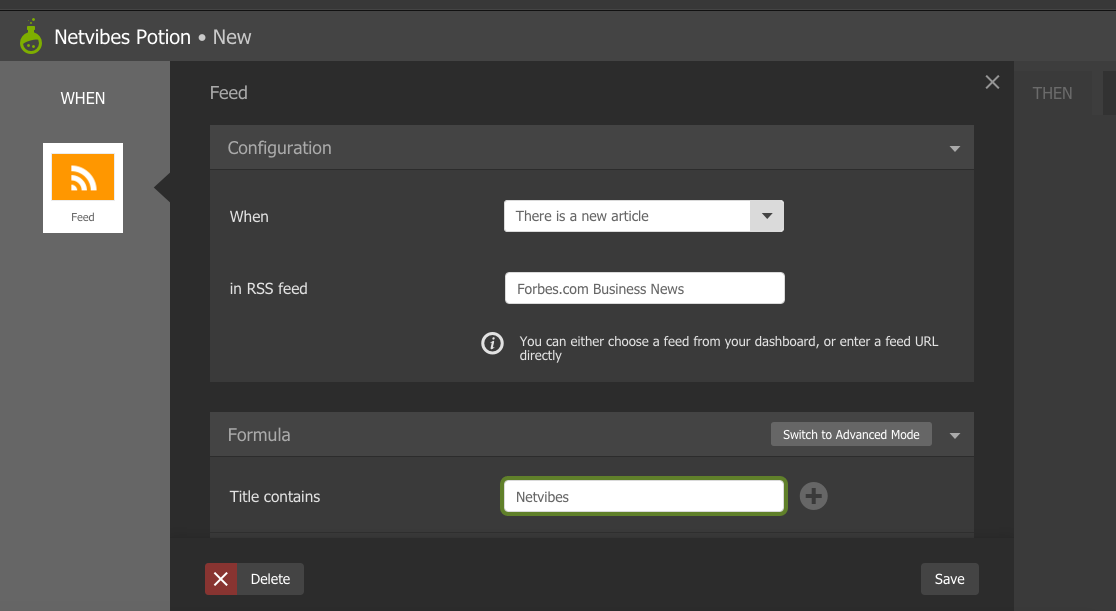Open the THEN tab
Image resolution: width=1116 pixels, height=611 pixels.
pos(1052,93)
